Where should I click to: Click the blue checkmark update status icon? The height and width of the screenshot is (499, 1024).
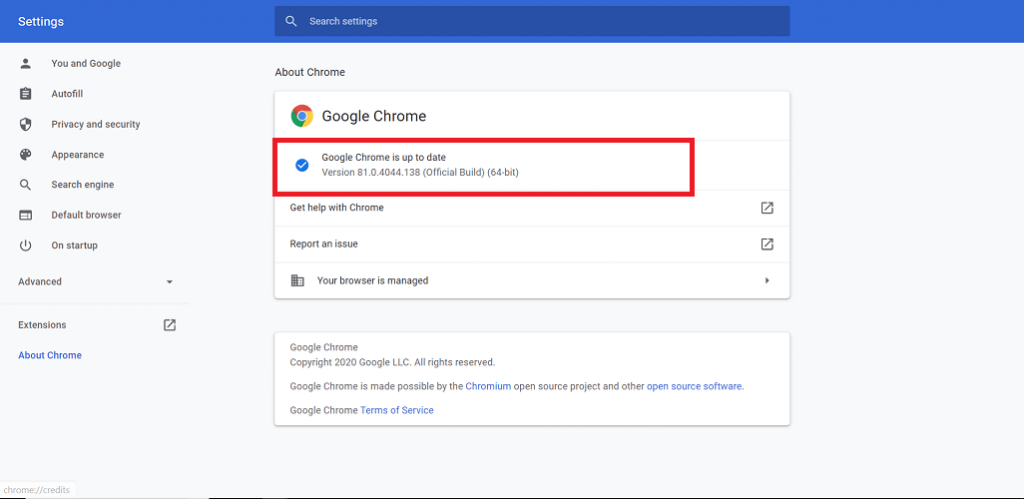click(302, 165)
